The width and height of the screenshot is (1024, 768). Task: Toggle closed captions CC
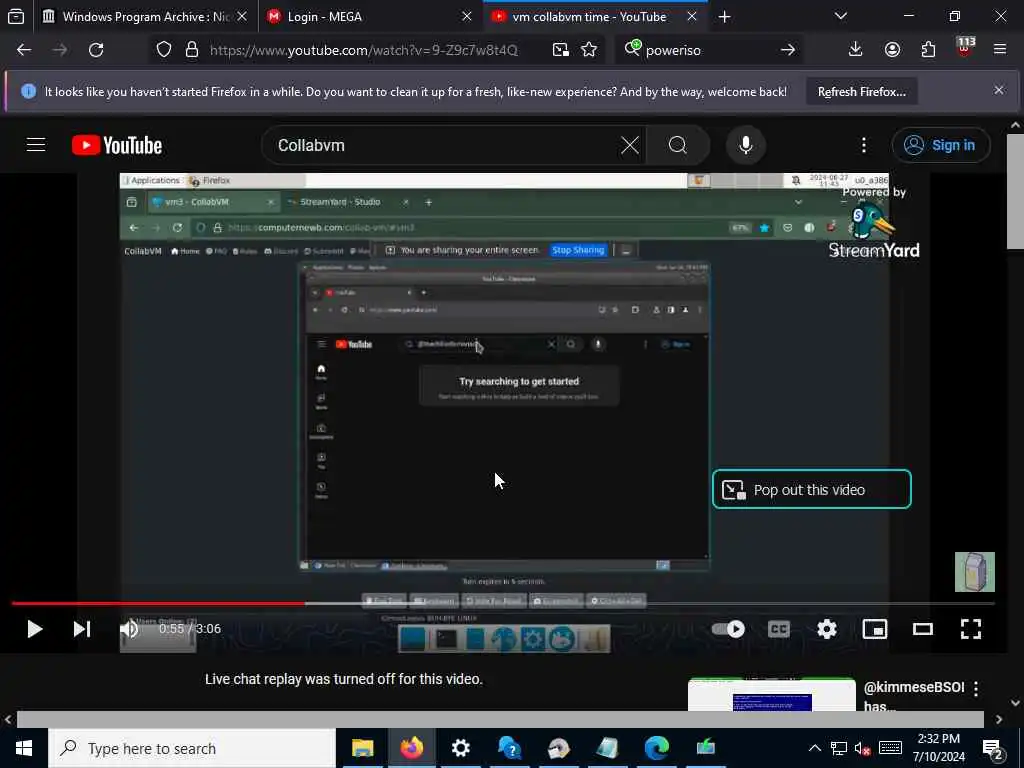(x=778, y=629)
